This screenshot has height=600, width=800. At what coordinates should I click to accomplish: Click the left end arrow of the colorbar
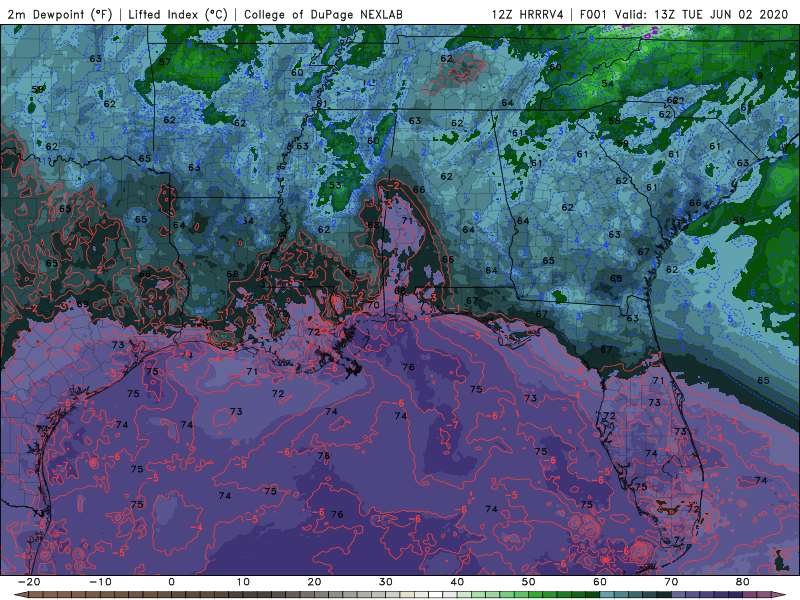(20, 595)
